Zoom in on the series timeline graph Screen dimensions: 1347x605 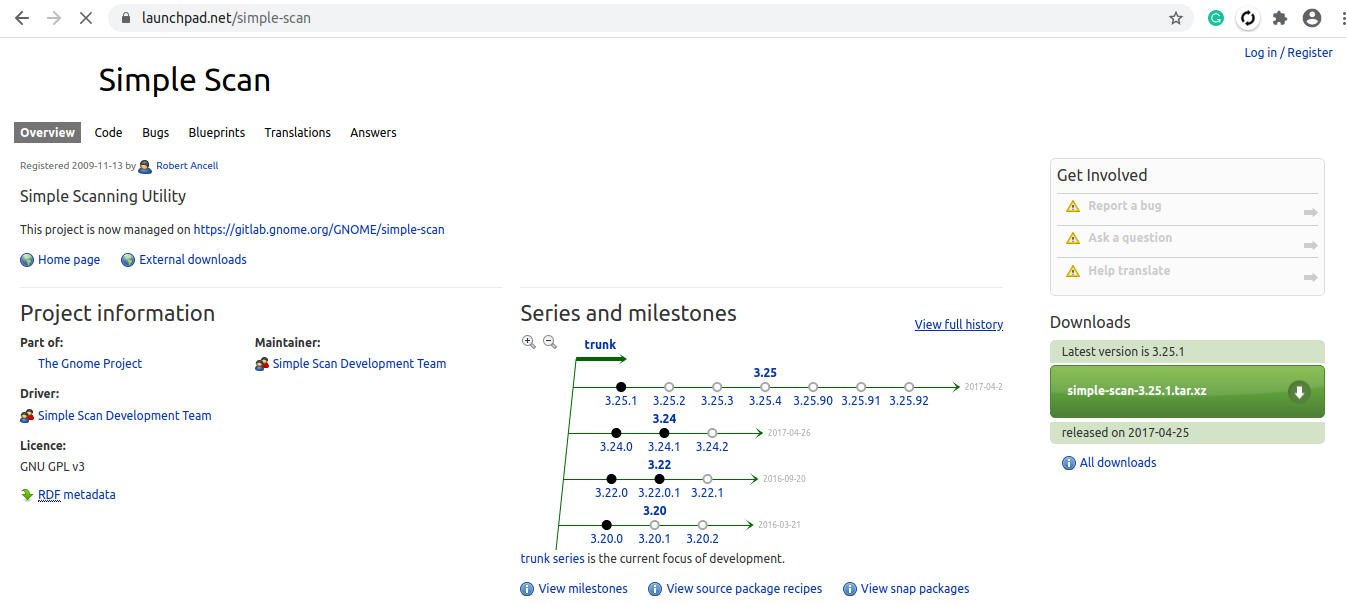529,342
